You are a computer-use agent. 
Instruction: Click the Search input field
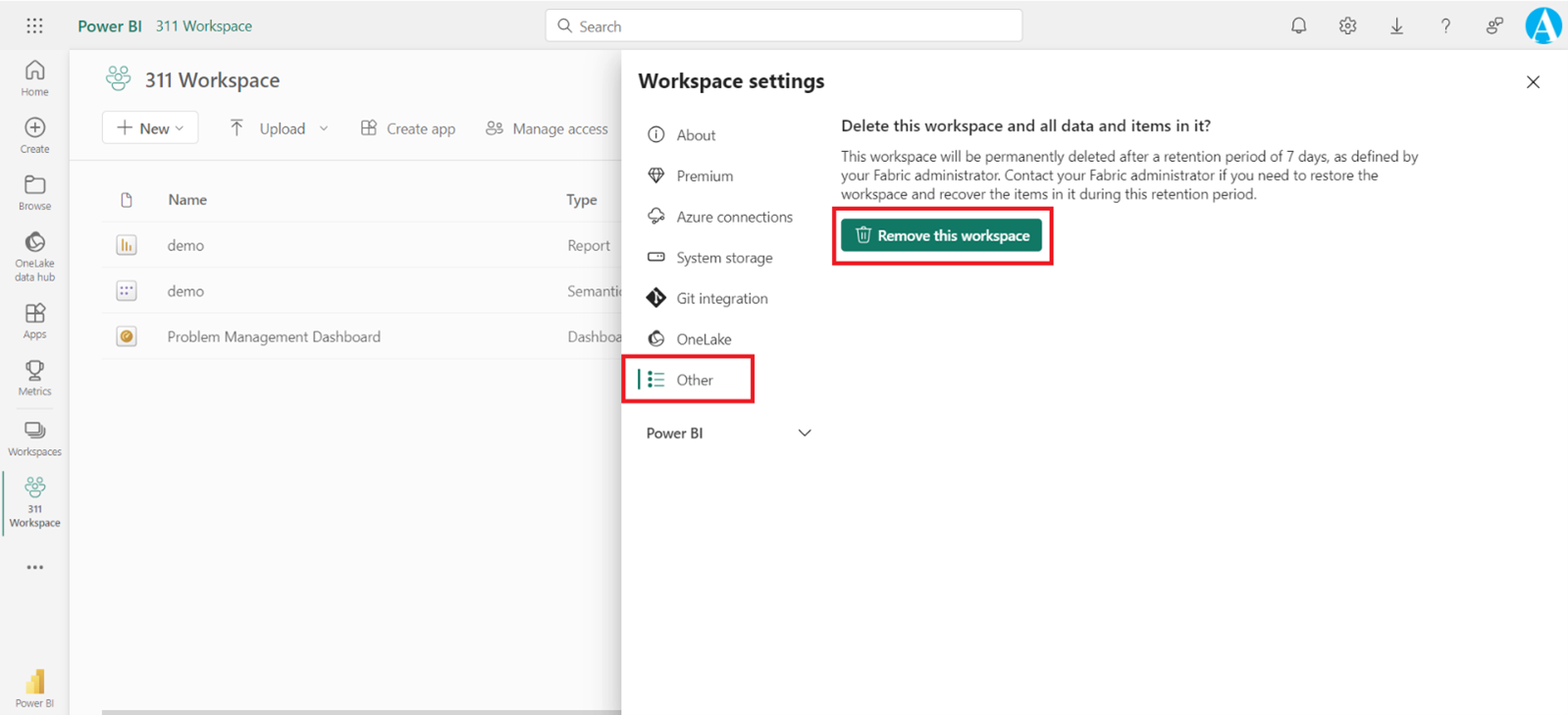click(783, 26)
